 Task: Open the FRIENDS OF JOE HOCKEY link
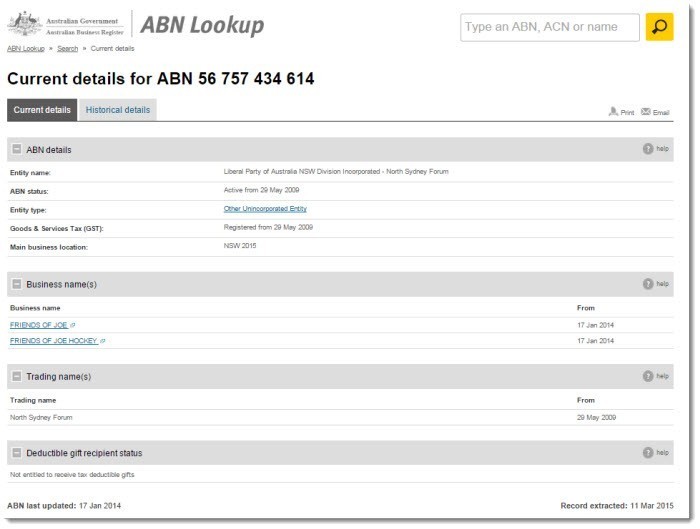tap(54, 341)
